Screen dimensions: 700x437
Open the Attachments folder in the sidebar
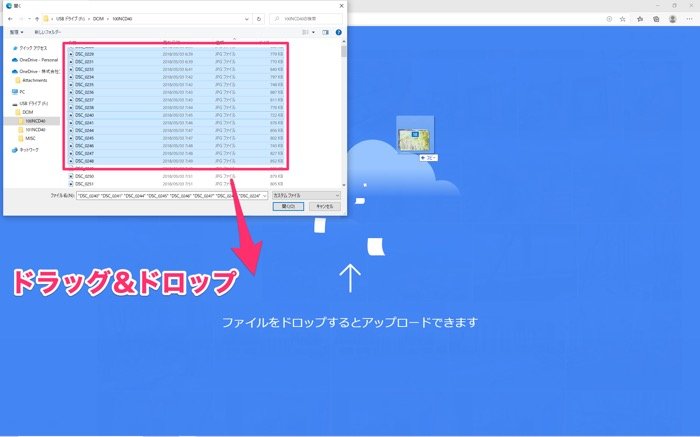click(x=31, y=80)
